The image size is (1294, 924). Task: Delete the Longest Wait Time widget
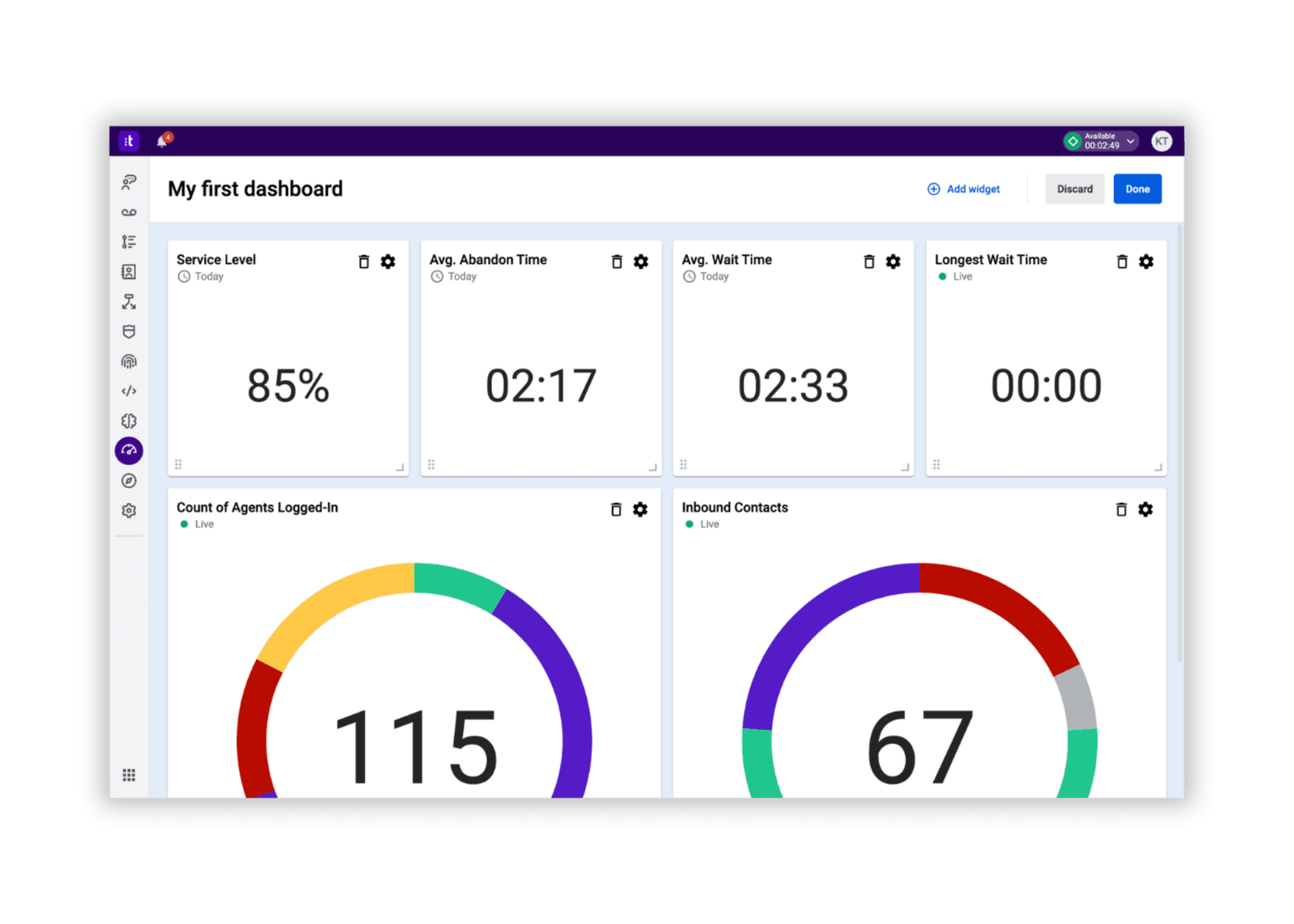coord(1122,261)
